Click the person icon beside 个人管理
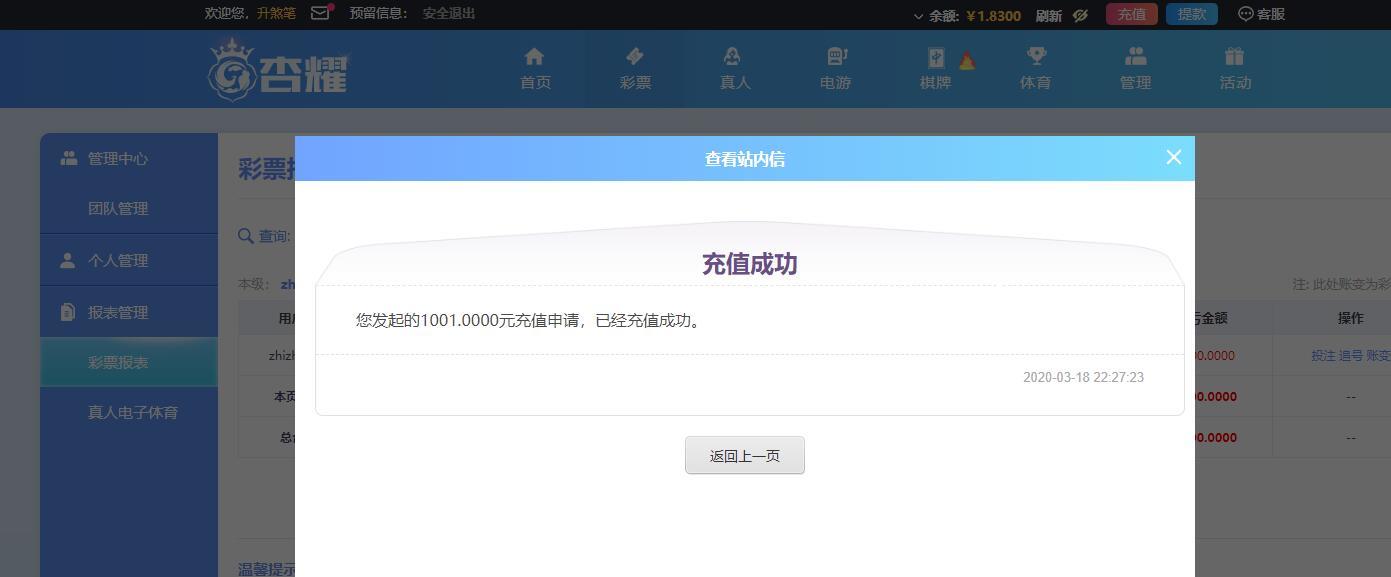The width and height of the screenshot is (1391, 577). [x=67, y=260]
